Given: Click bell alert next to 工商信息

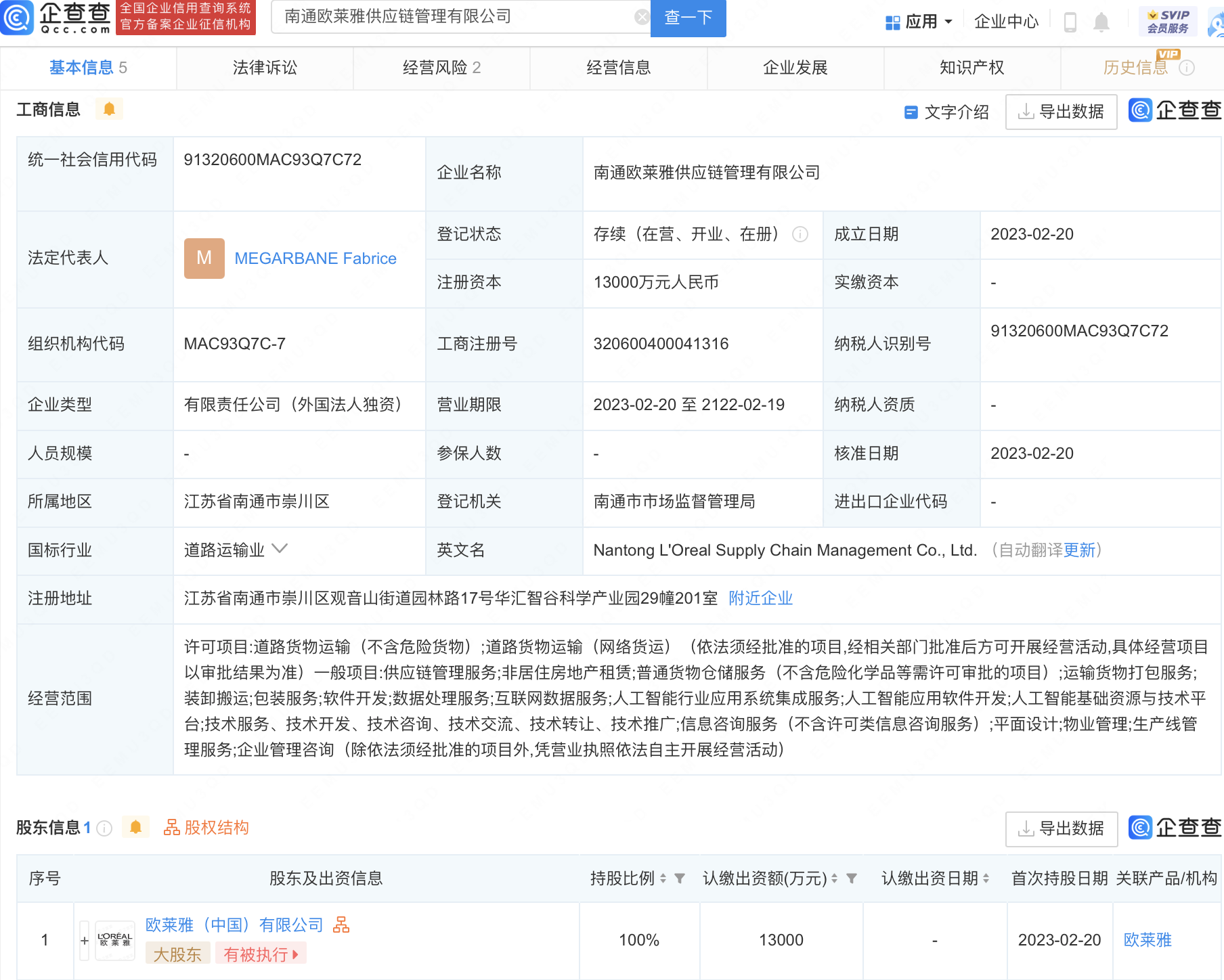Looking at the screenshot, I should tap(109, 109).
